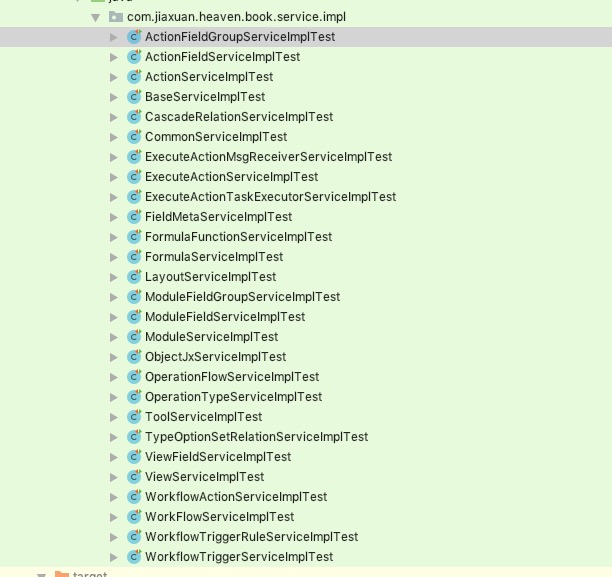Select ModuleServiceImplTest class name

click(x=212, y=337)
